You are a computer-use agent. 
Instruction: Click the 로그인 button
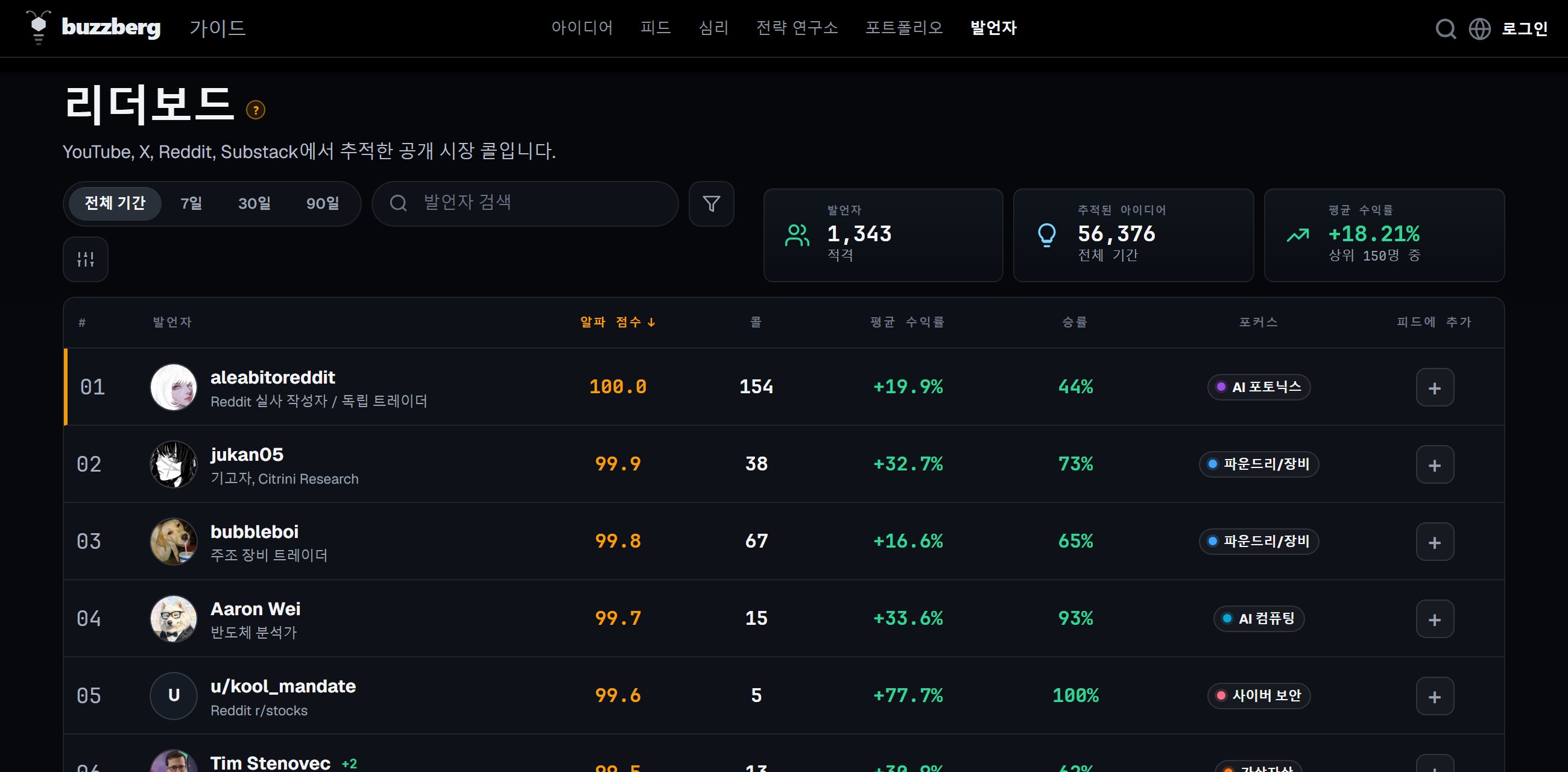(x=1524, y=28)
